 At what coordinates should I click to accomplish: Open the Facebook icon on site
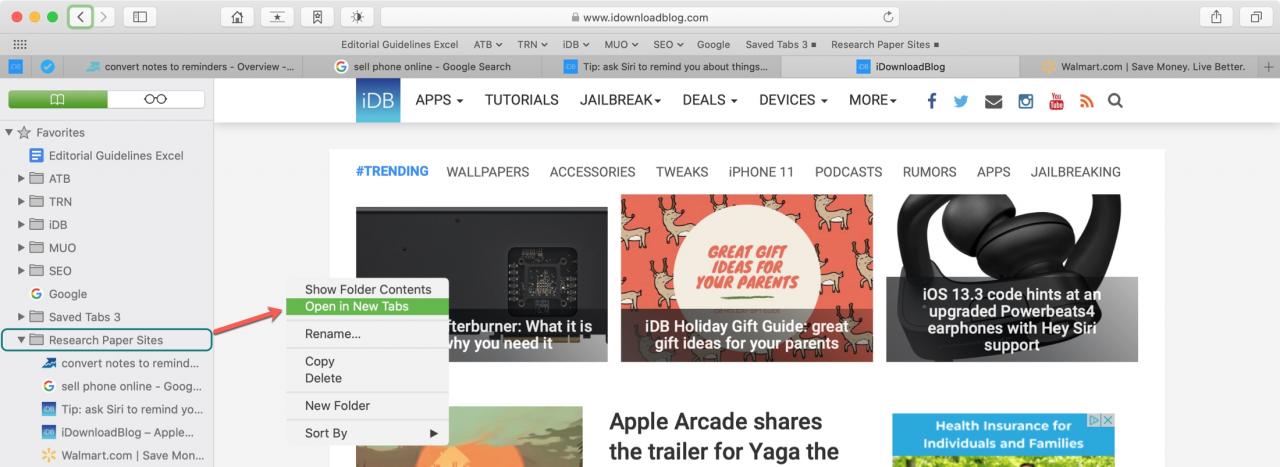pos(932,101)
